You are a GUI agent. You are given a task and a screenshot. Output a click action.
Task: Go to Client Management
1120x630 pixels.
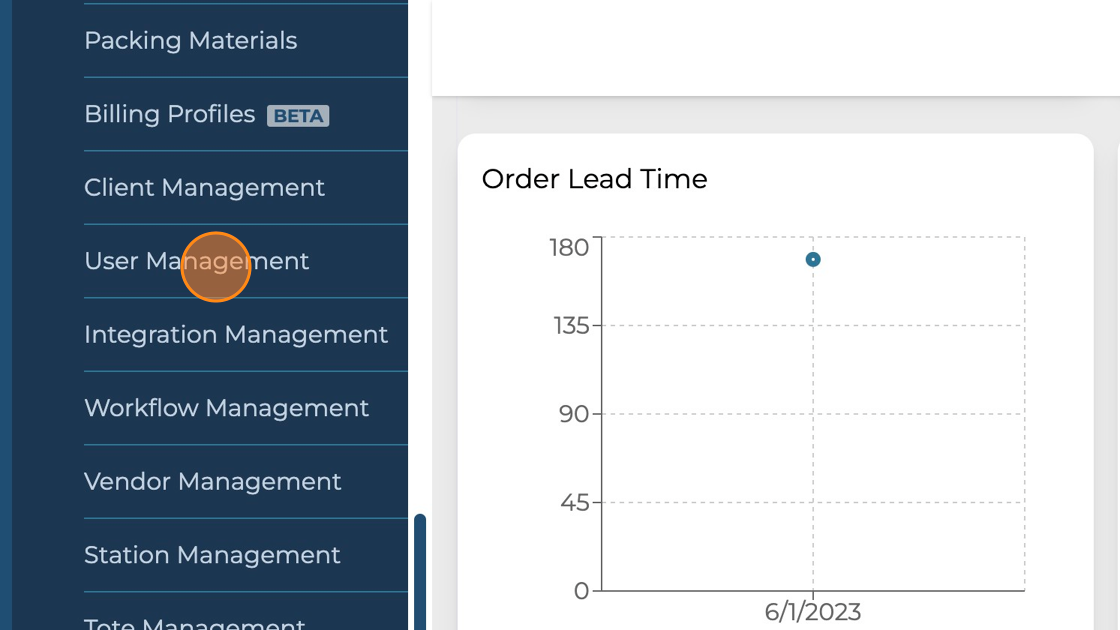click(x=204, y=188)
